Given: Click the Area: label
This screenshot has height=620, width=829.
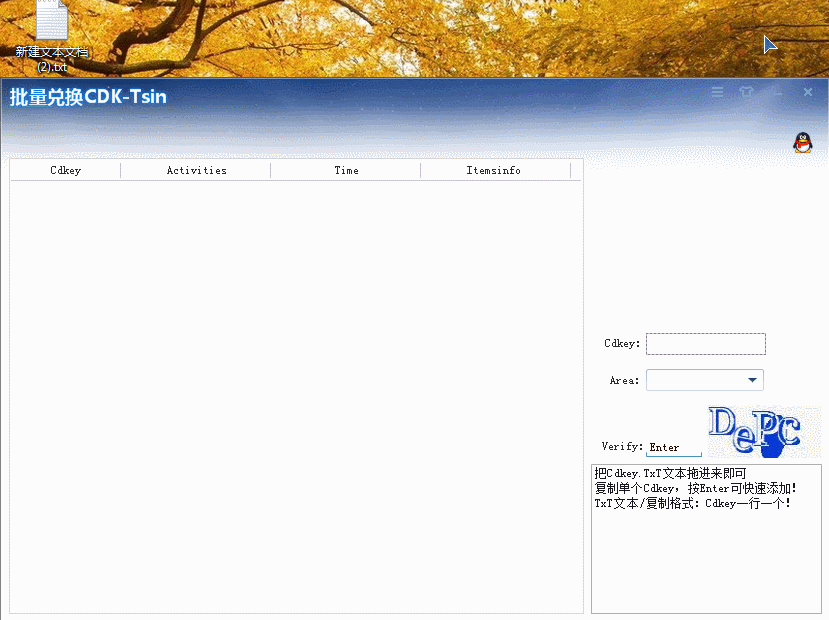Looking at the screenshot, I should [624, 381].
